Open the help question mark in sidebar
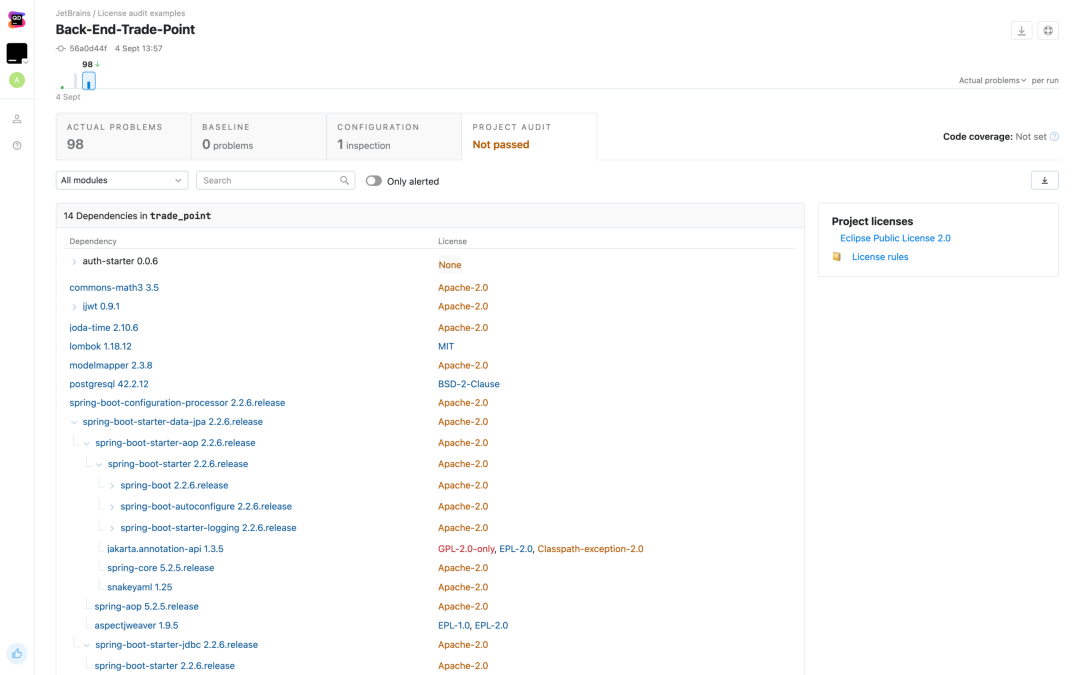 [x=17, y=145]
